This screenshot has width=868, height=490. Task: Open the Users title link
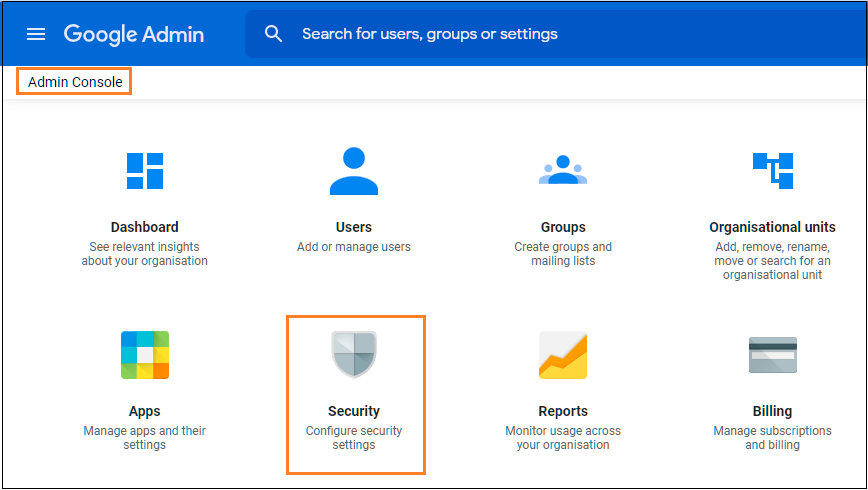coord(354,227)
